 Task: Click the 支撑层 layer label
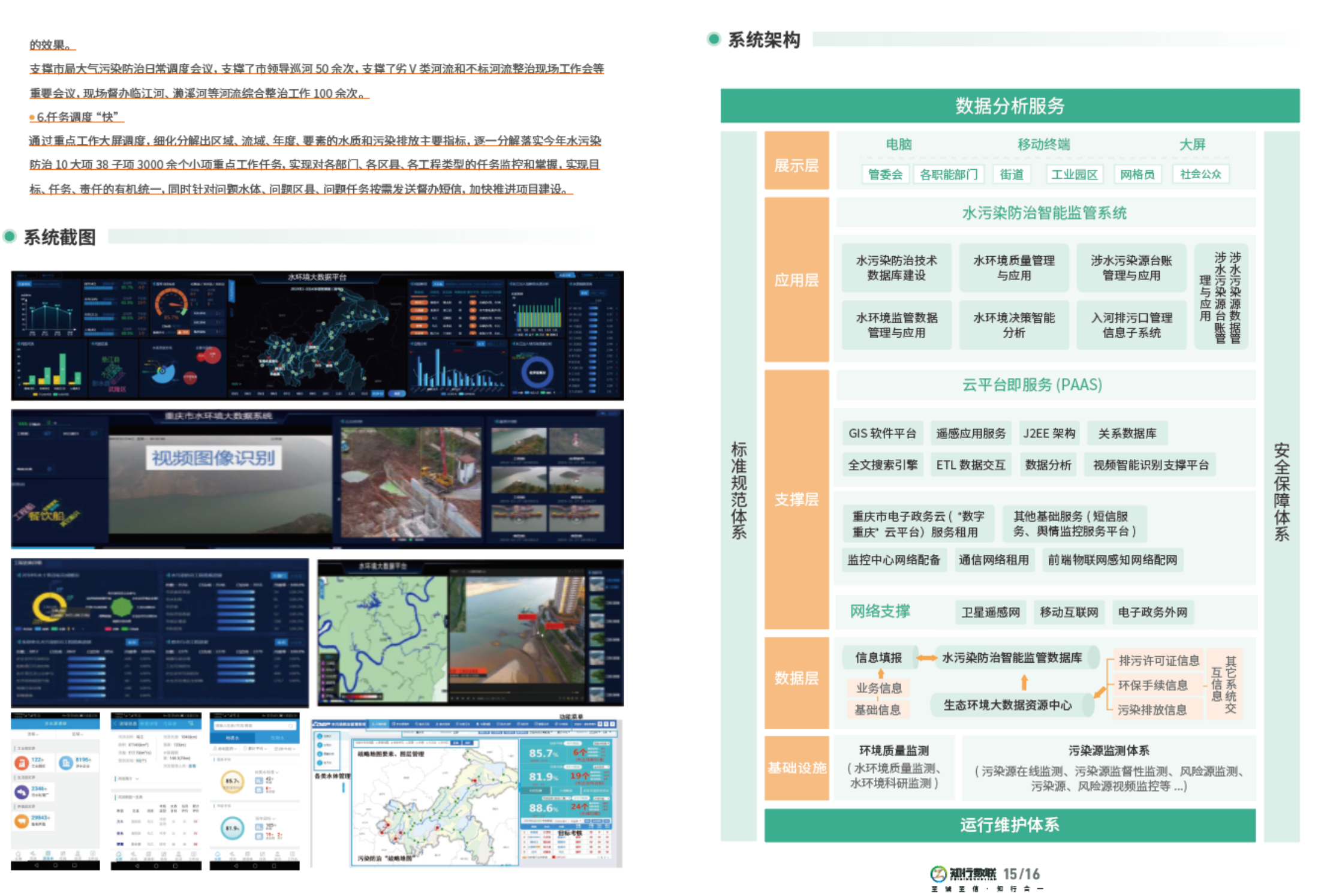[796, 499]
